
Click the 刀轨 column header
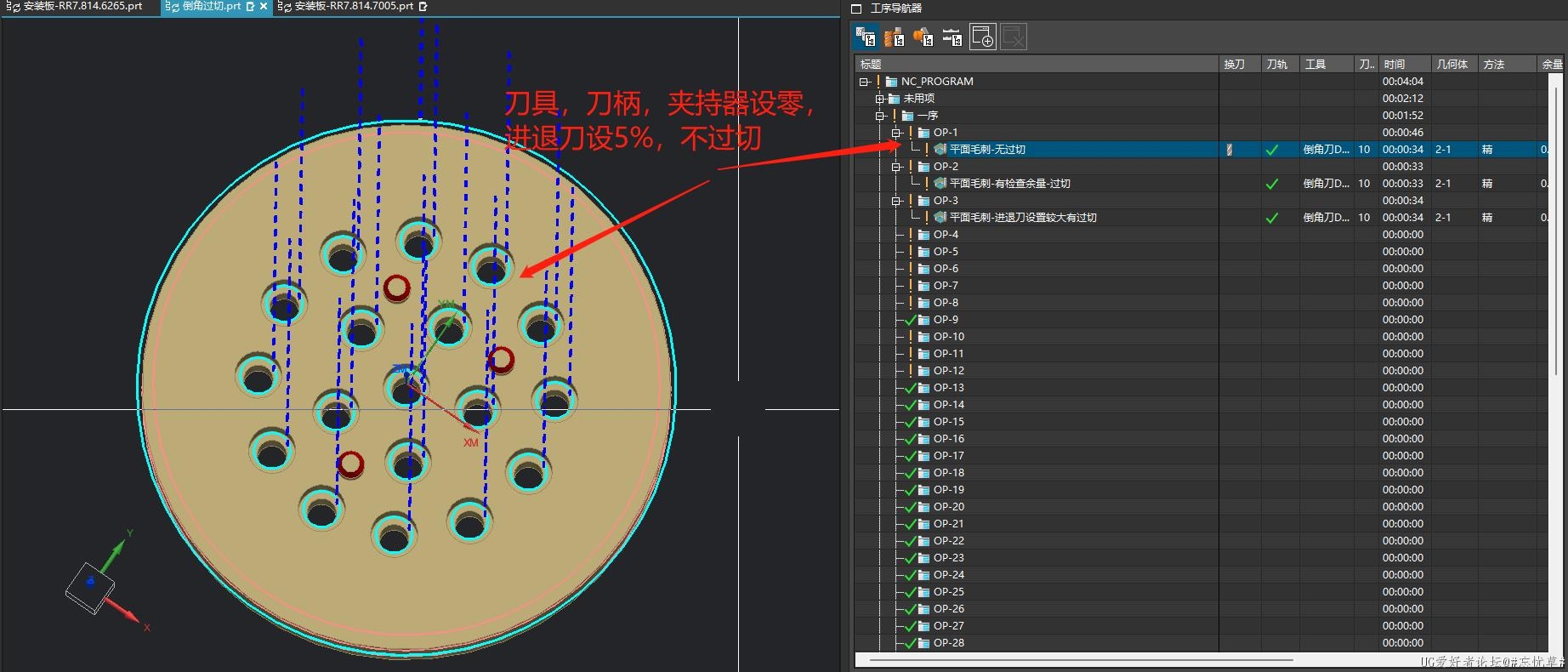[1280, 65]
